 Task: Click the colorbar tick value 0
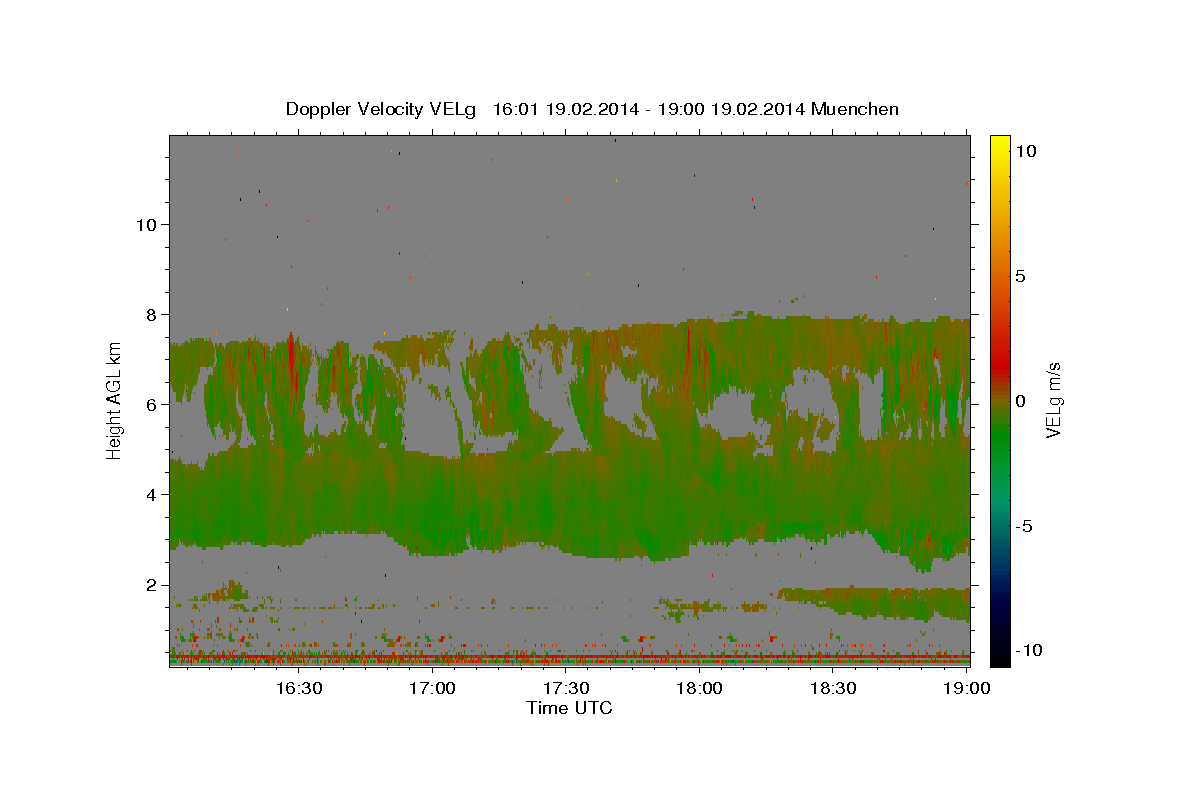pos(1020,401)
